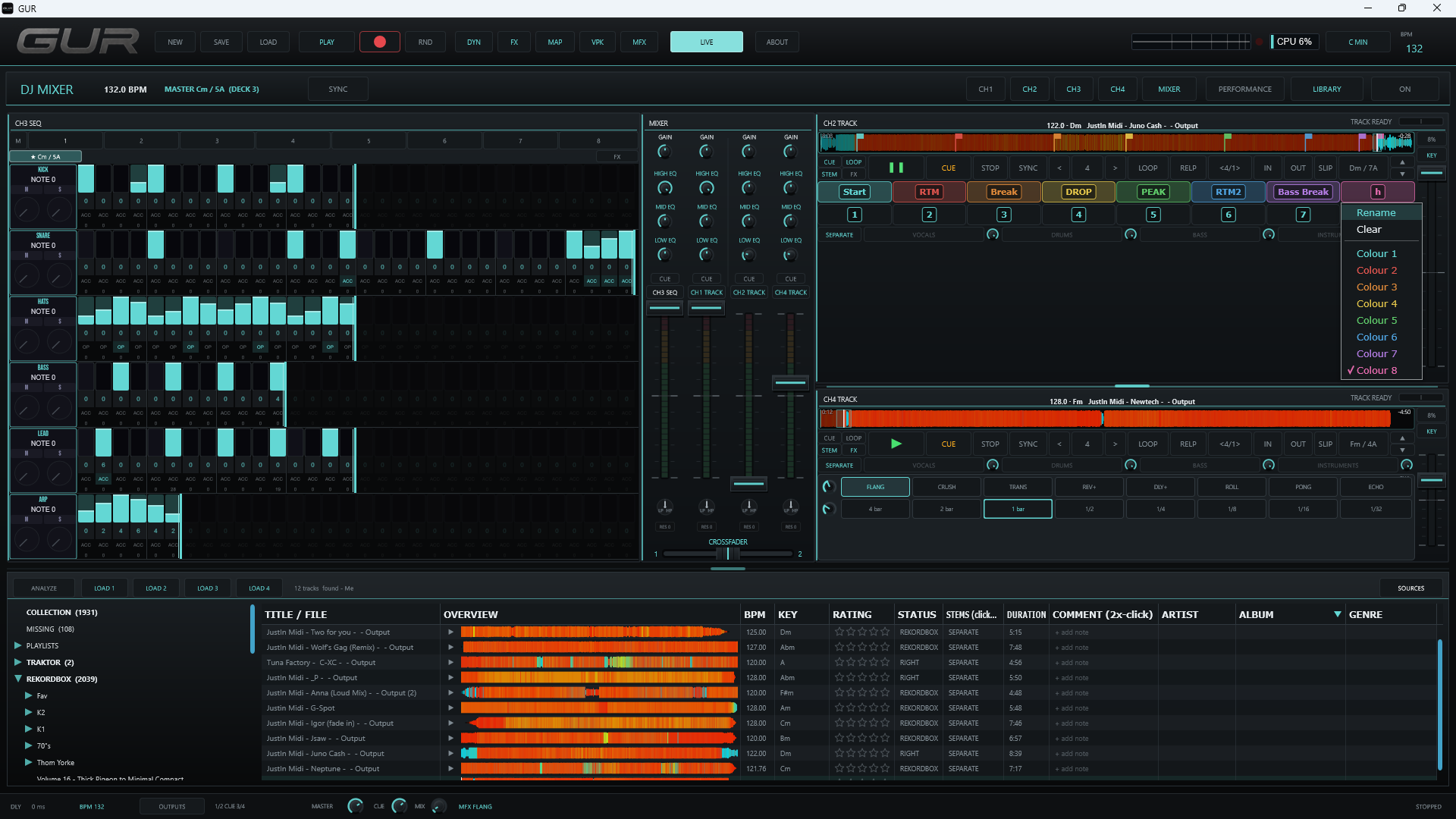
Task: Switch to the LIBRARY tab
Action: click(x=1326, y=89)
